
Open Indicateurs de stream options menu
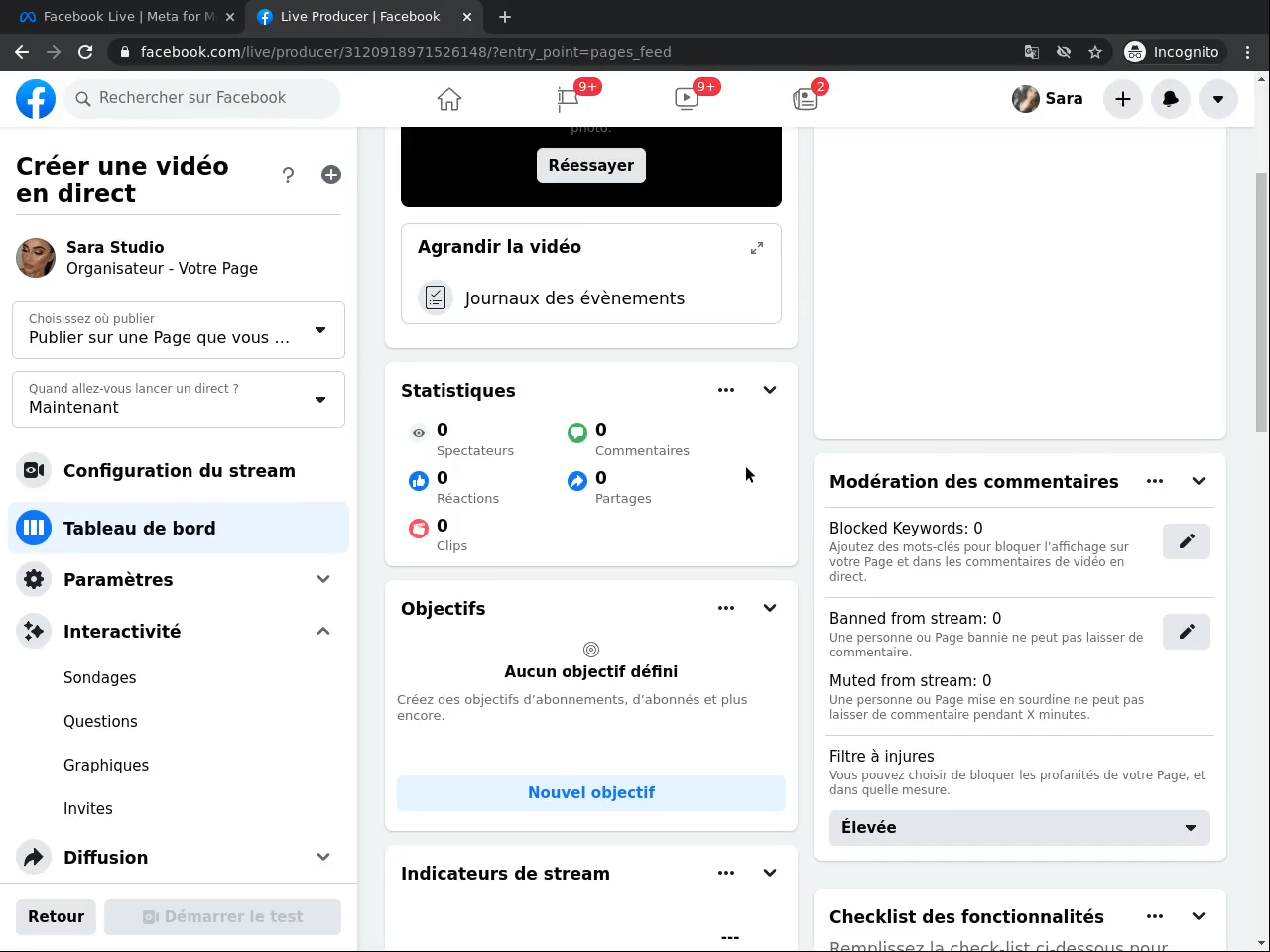pyautogui.click(x=726, y=873)
